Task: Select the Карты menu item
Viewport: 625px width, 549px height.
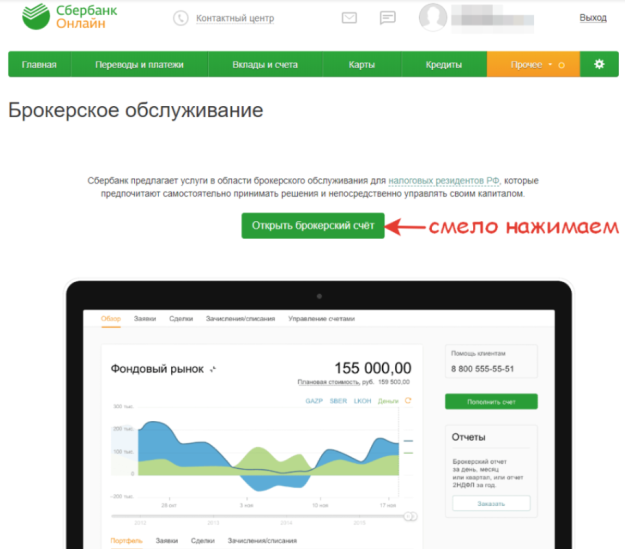Action: tap(362, 64)
